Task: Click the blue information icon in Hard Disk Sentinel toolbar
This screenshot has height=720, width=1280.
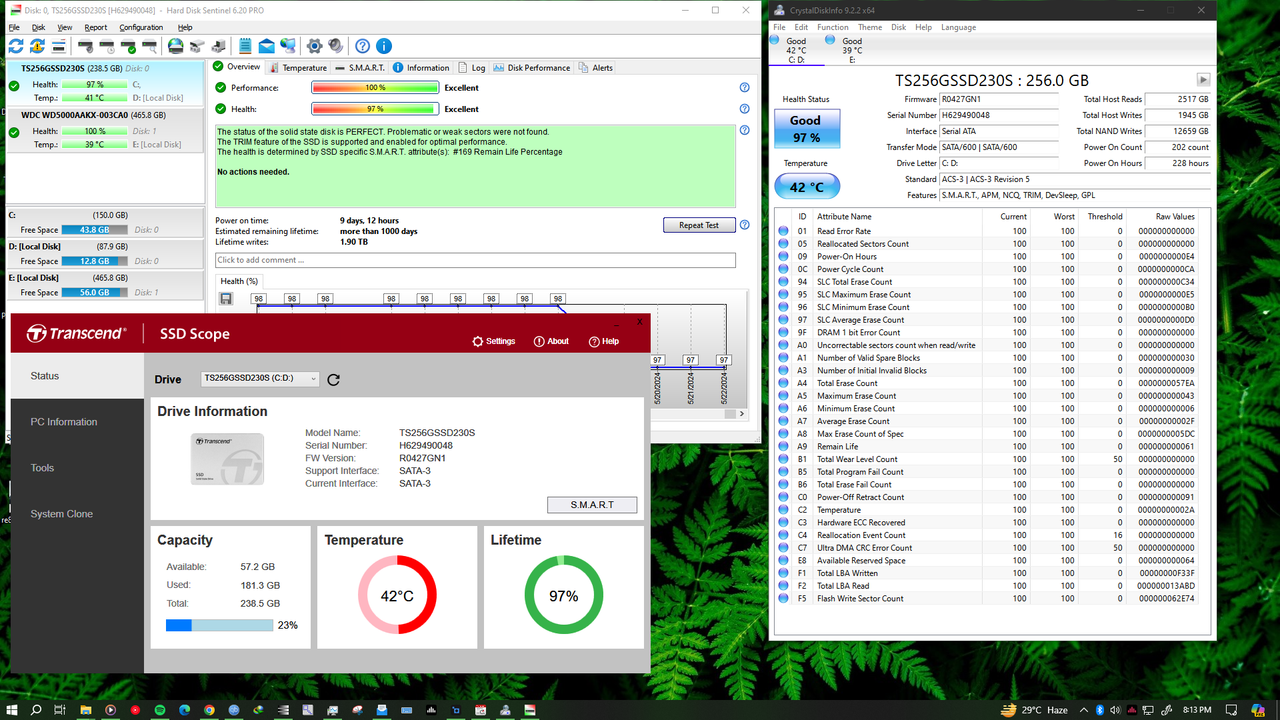Action: pos(384,46)
